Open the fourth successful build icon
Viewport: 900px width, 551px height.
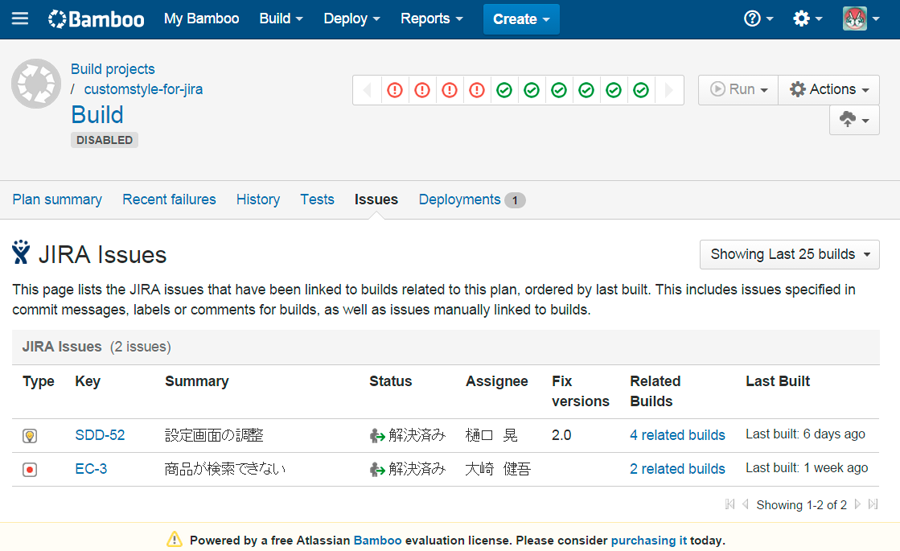point(586,90)
